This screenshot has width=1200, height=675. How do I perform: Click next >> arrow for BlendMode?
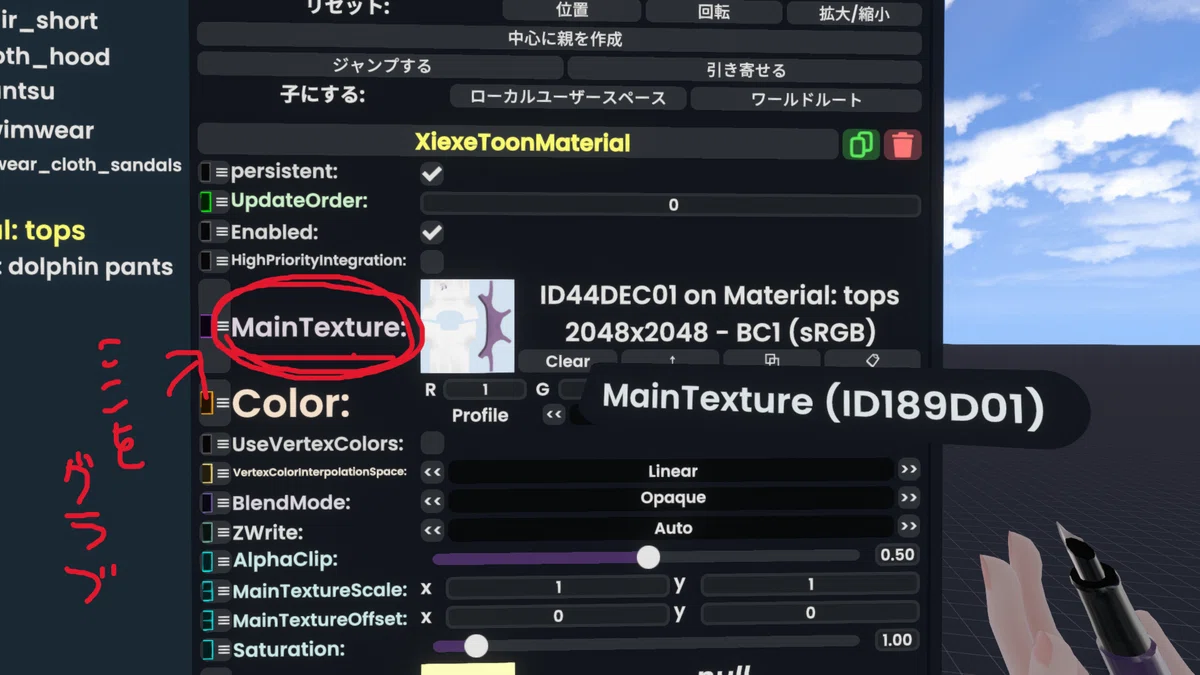(x=908, y=498)
